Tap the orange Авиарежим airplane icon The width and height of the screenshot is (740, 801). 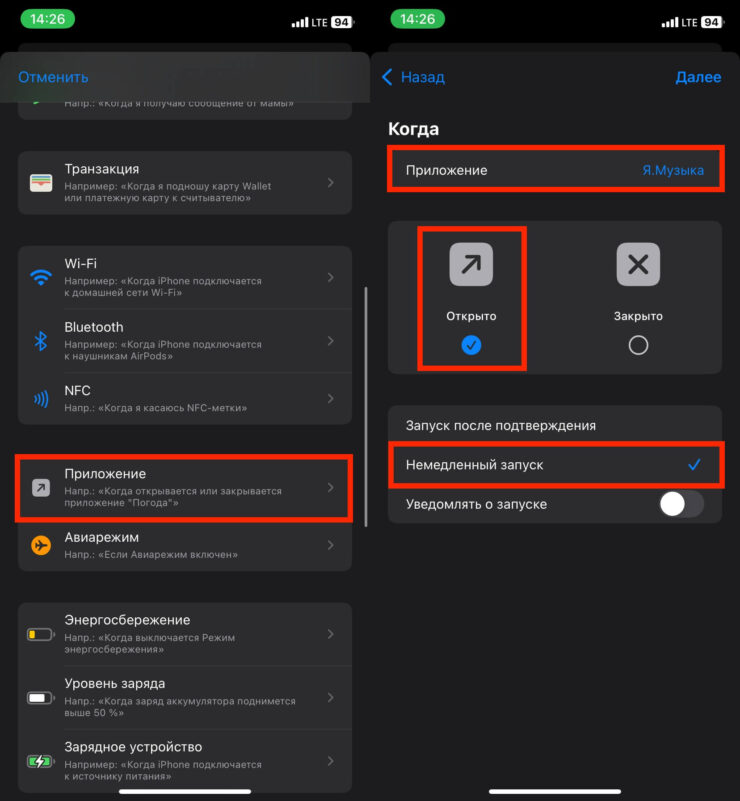click(41, 545)
